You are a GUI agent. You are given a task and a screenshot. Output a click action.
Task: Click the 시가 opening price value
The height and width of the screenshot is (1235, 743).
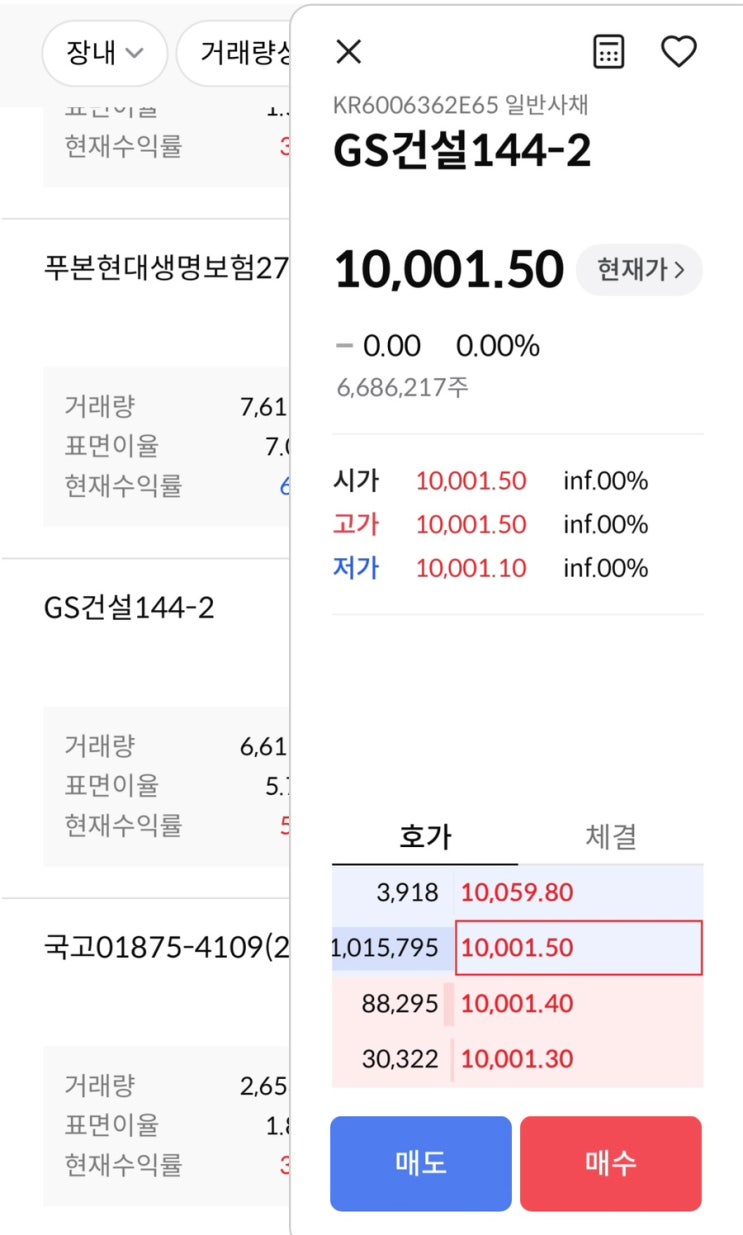coord(470,481)
